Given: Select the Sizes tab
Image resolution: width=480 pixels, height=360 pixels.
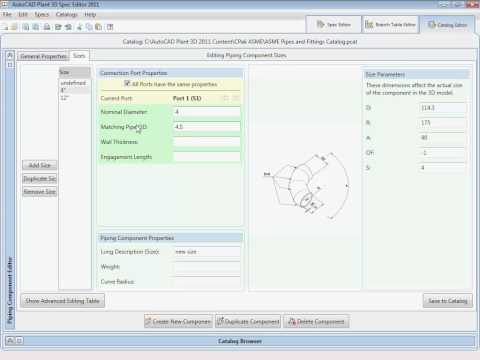Looking at the screenshot, I should (79, 56).
